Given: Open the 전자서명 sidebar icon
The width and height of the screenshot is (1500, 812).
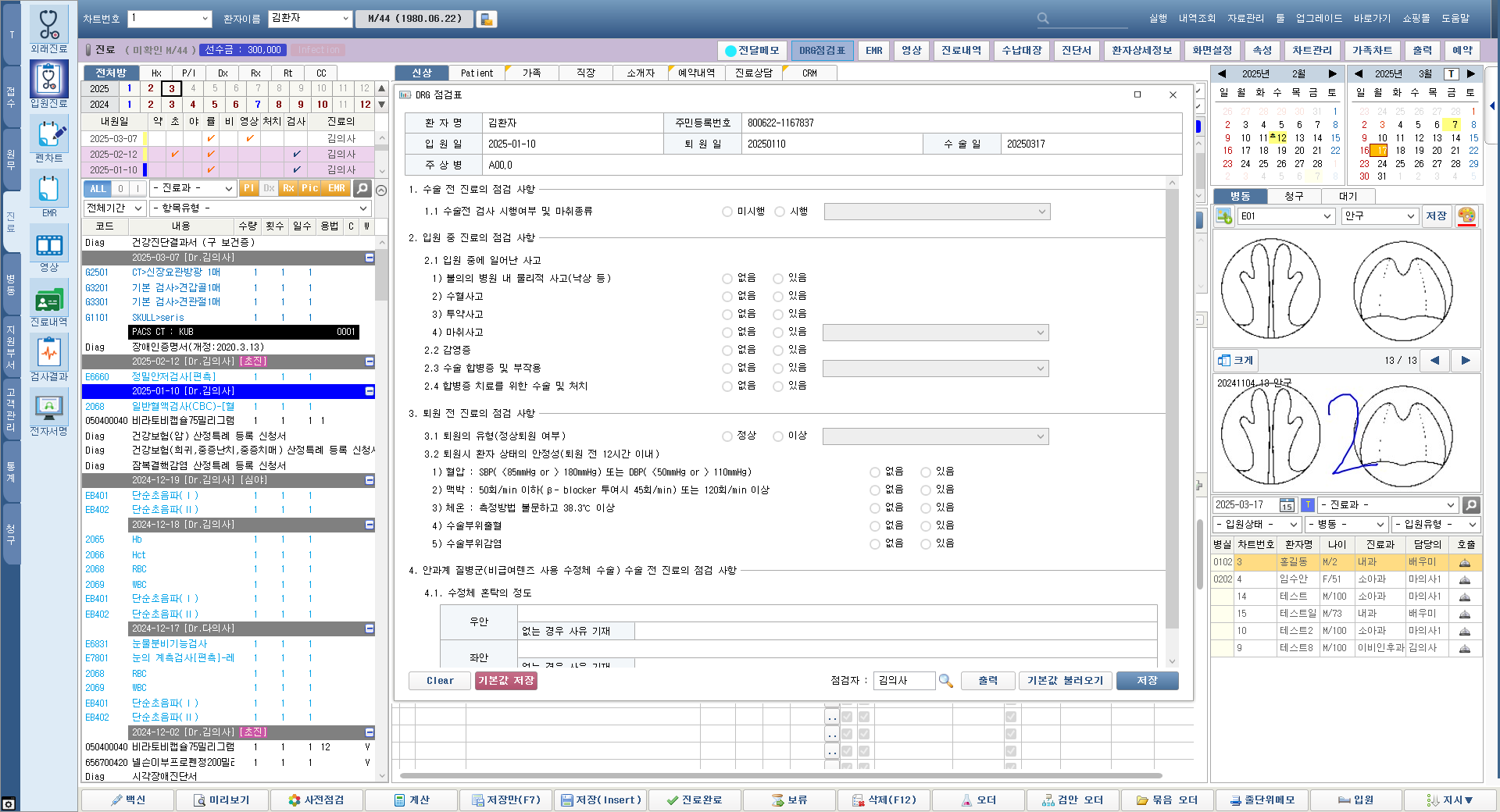Looking at the screenshot, I should click(49, 407).
